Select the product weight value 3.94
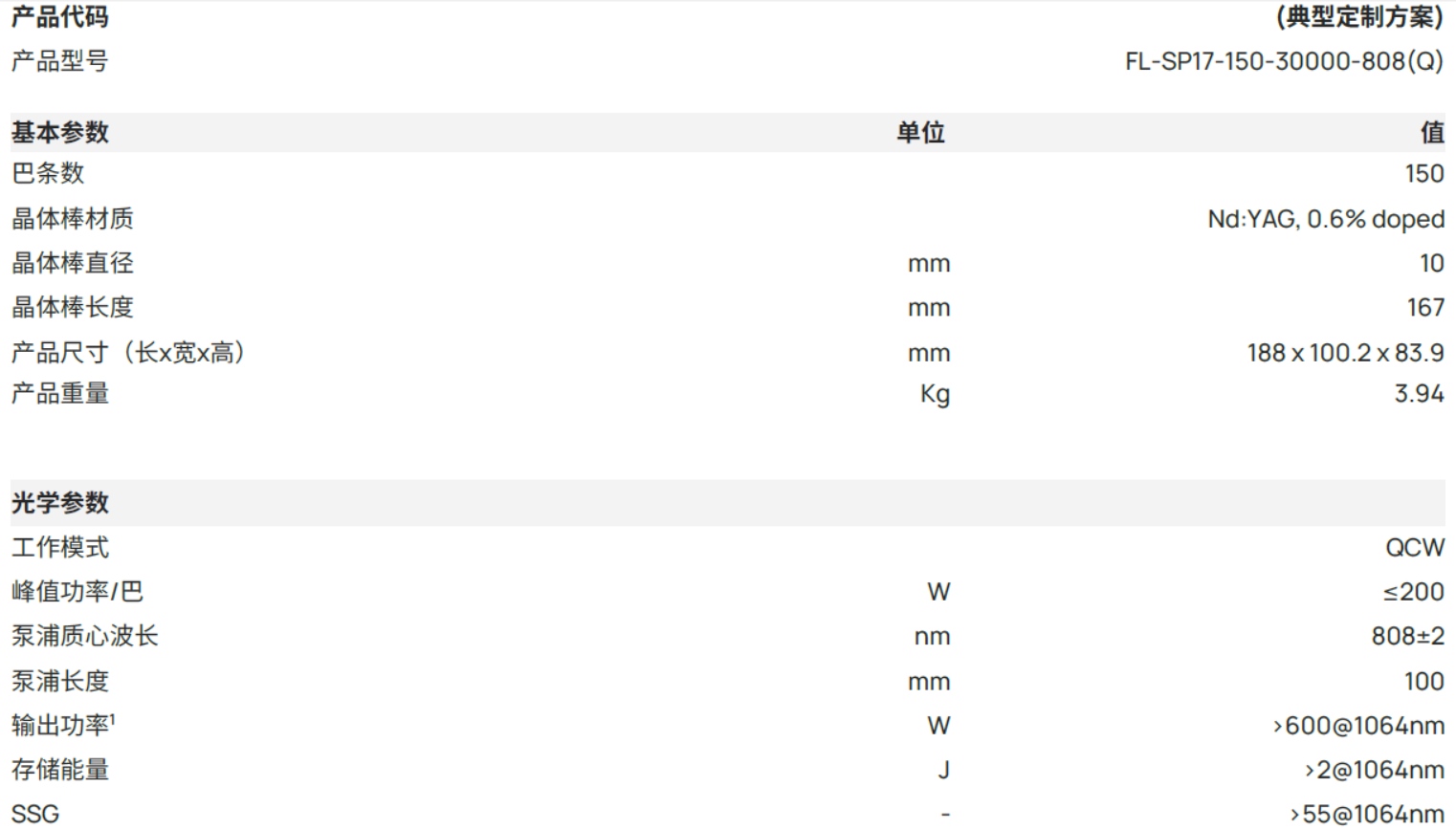 pyautogui.click(x=1419, y=394)
